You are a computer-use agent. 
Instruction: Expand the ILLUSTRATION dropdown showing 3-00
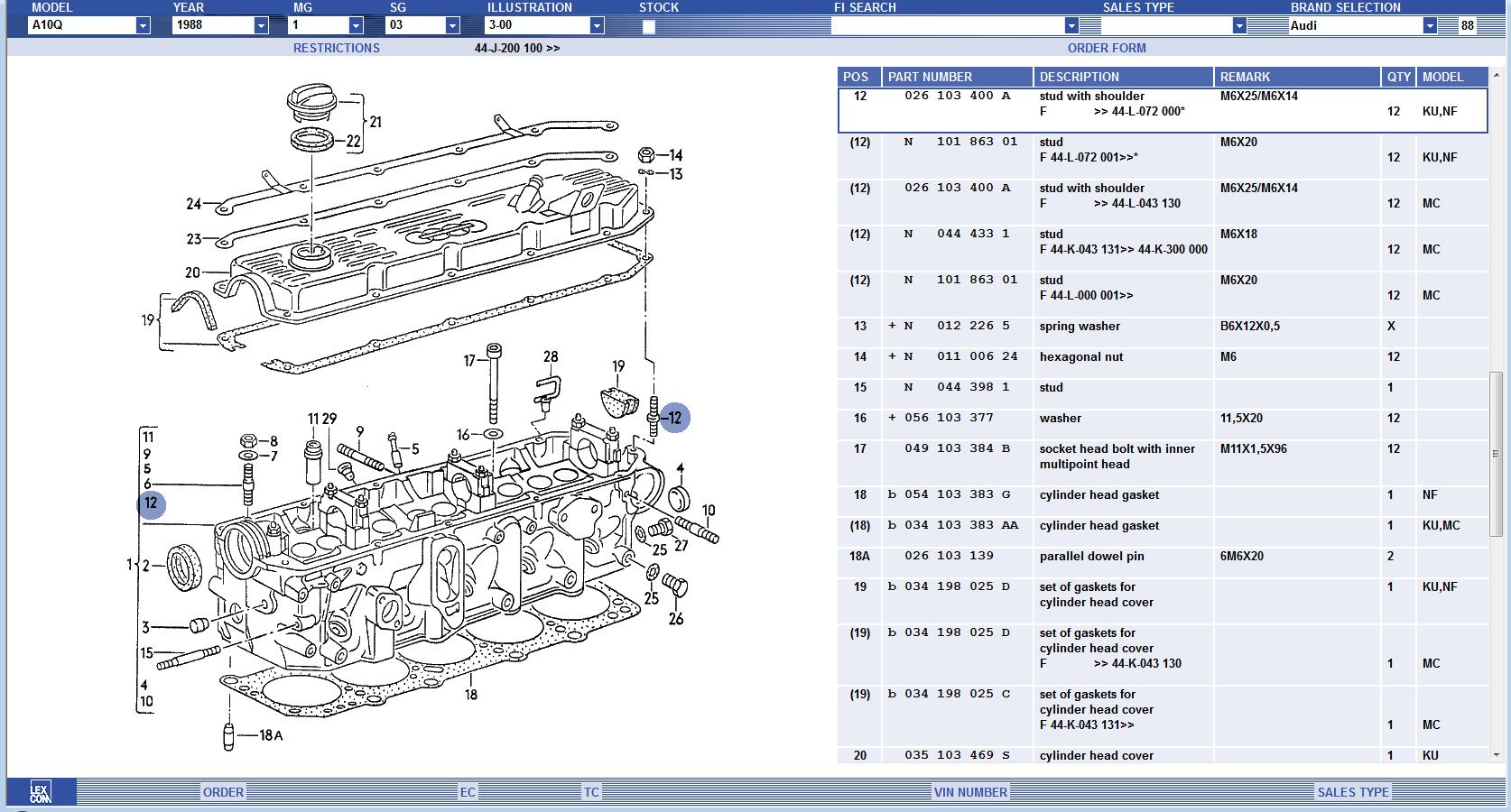[596, 26]
